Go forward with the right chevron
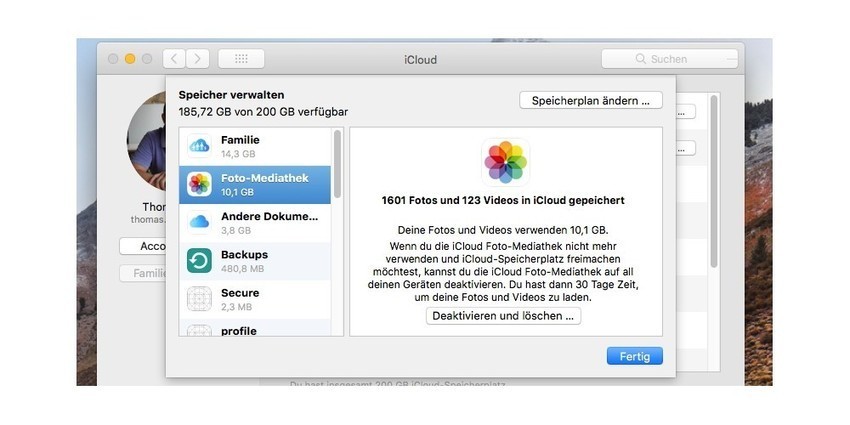This screenshot has width=850, height=425. [x=198, y=59]
